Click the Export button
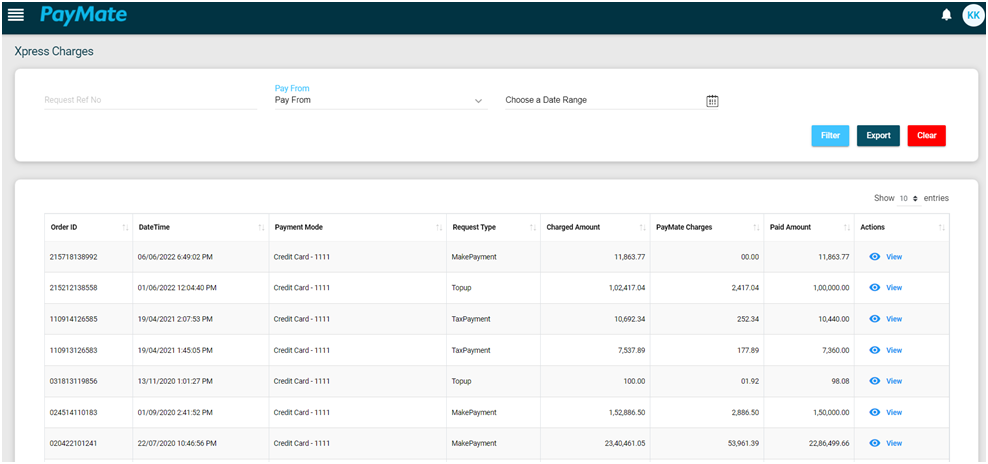988x464 pixels. click(x=878, y=136)
